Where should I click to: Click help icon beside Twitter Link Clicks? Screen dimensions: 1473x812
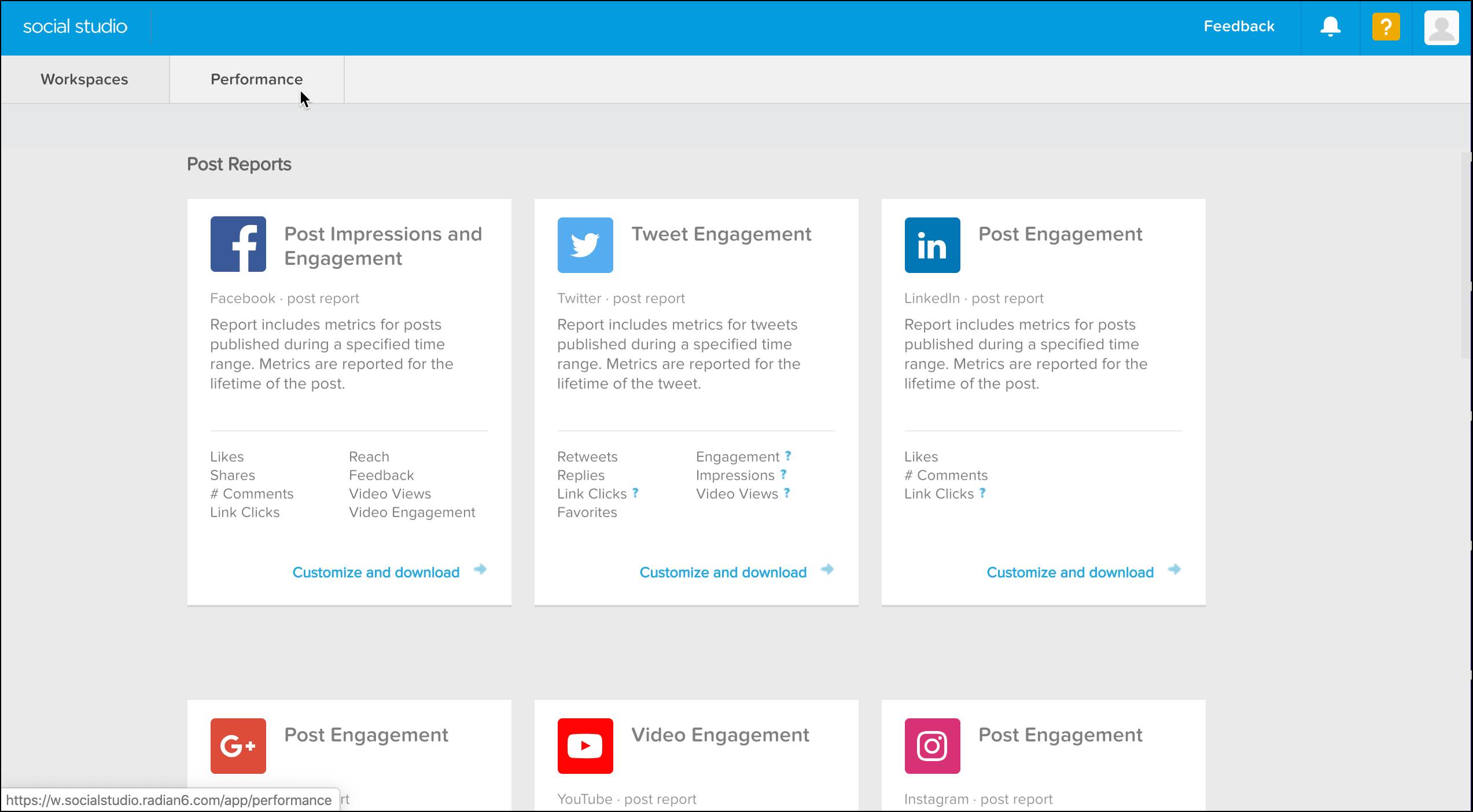point(635,493)
